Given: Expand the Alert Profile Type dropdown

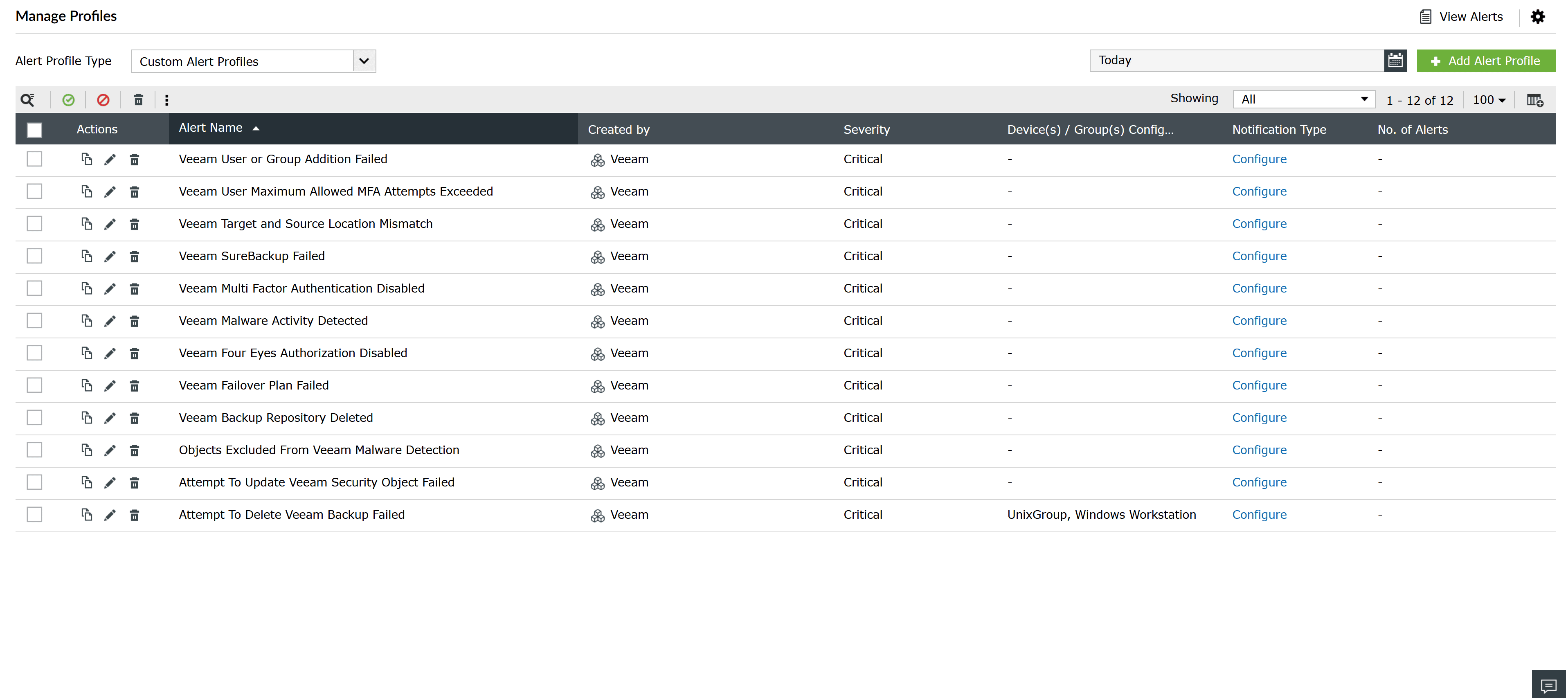Looking at the screenshot, I should click(x=364, y=61).
